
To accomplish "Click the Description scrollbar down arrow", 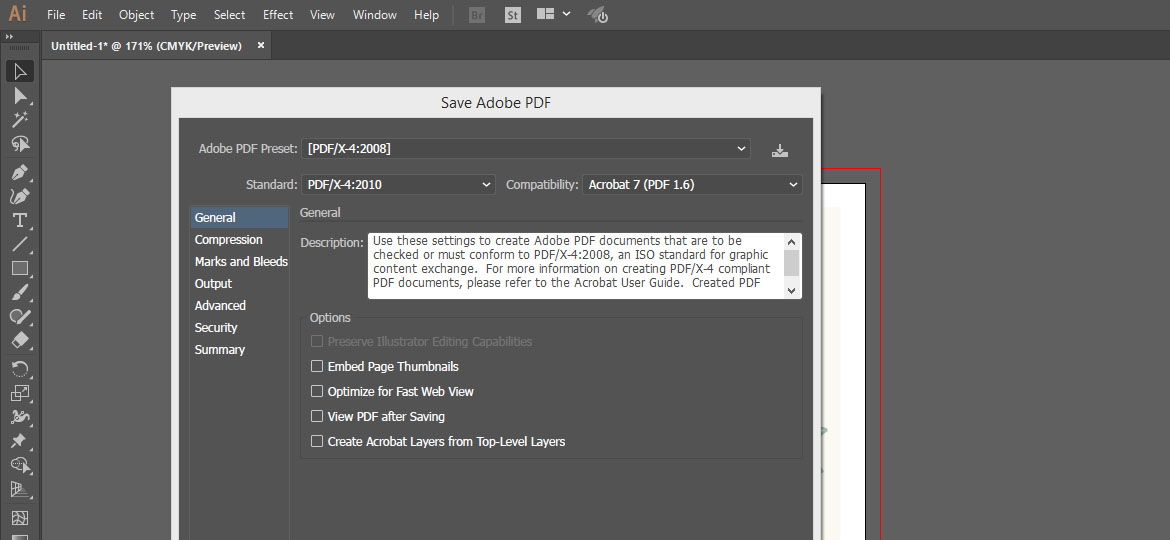I will point(792,291).
